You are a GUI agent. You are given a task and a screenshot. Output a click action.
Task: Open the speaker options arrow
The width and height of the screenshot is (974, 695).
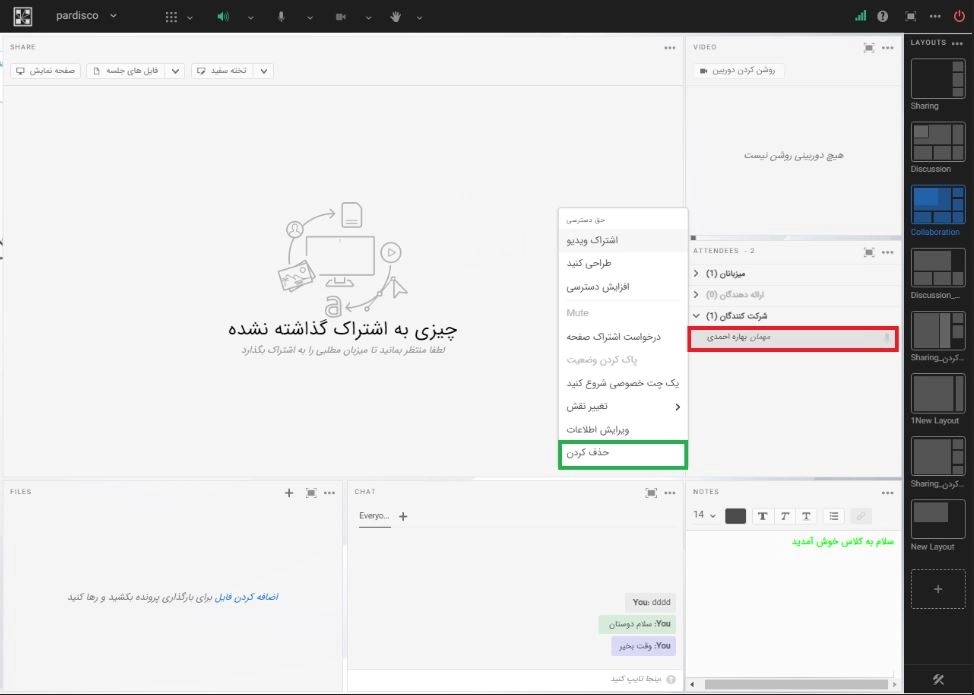point(250,17)
